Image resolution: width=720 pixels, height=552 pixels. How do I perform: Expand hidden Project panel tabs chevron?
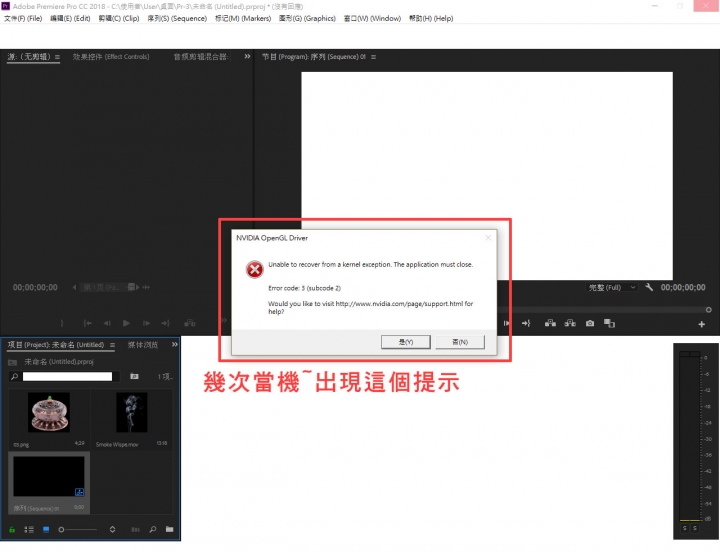tap(174, 344)
